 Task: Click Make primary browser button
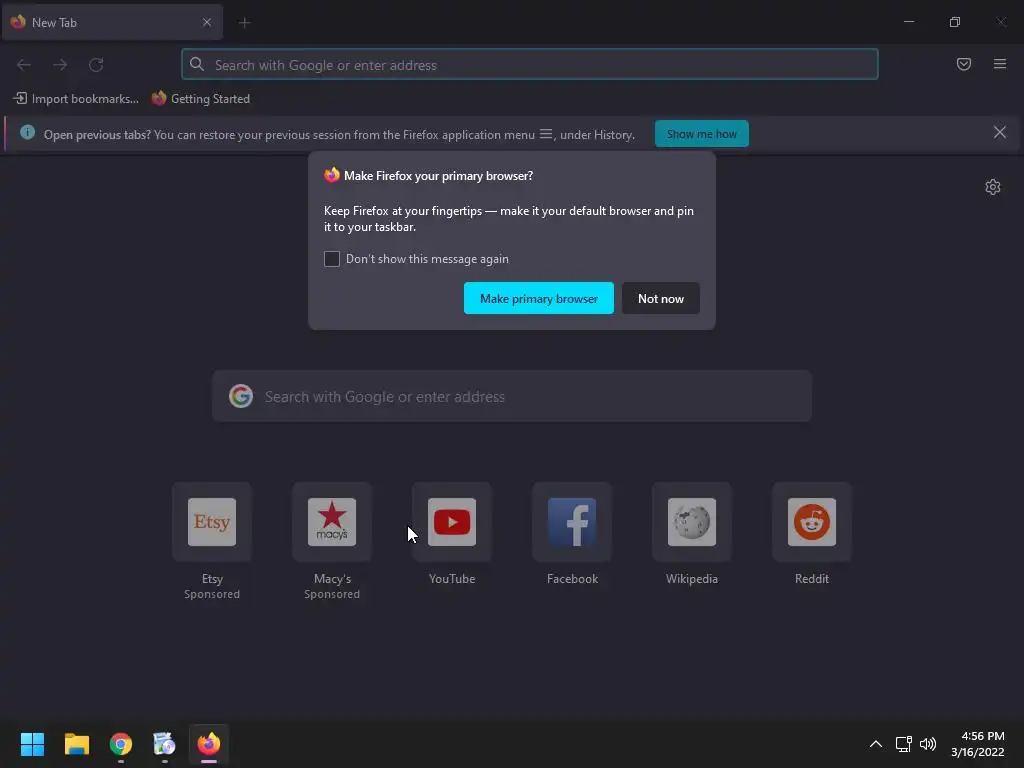tap(539, 298)
